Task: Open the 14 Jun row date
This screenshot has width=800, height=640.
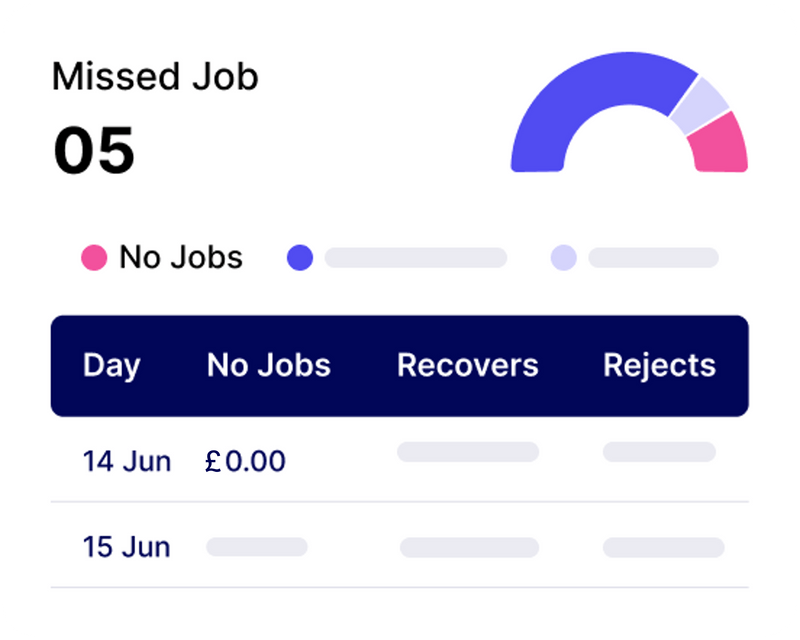Action: pyautogui.click(x=127, y=461)
